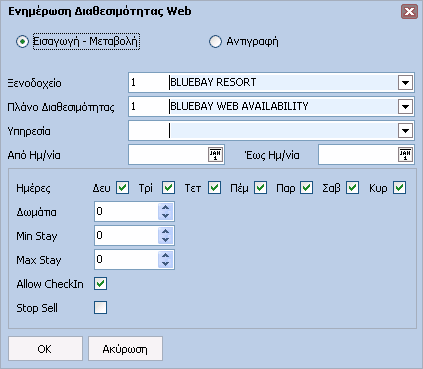The width and height of the screenshot is (423, 369).
Task: Close the Ενημέρωση Διαθεσιμότητας Web dialog
Action: click(409, 12)
